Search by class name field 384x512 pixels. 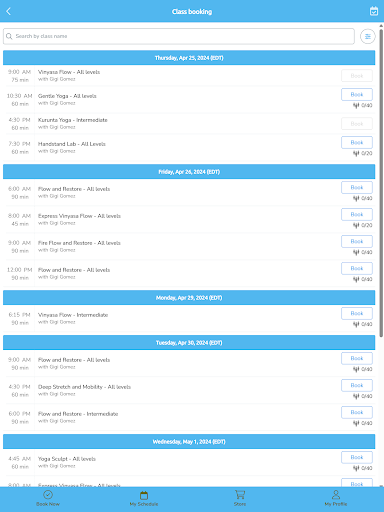[179, 36]
